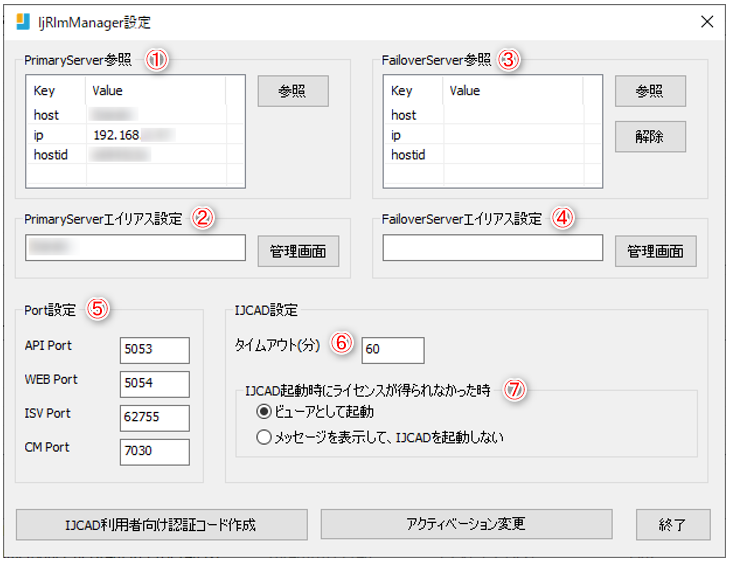734x566 pixels.
Task: Click Key column header in PrimaryServer table
Action: coord(57,90)
